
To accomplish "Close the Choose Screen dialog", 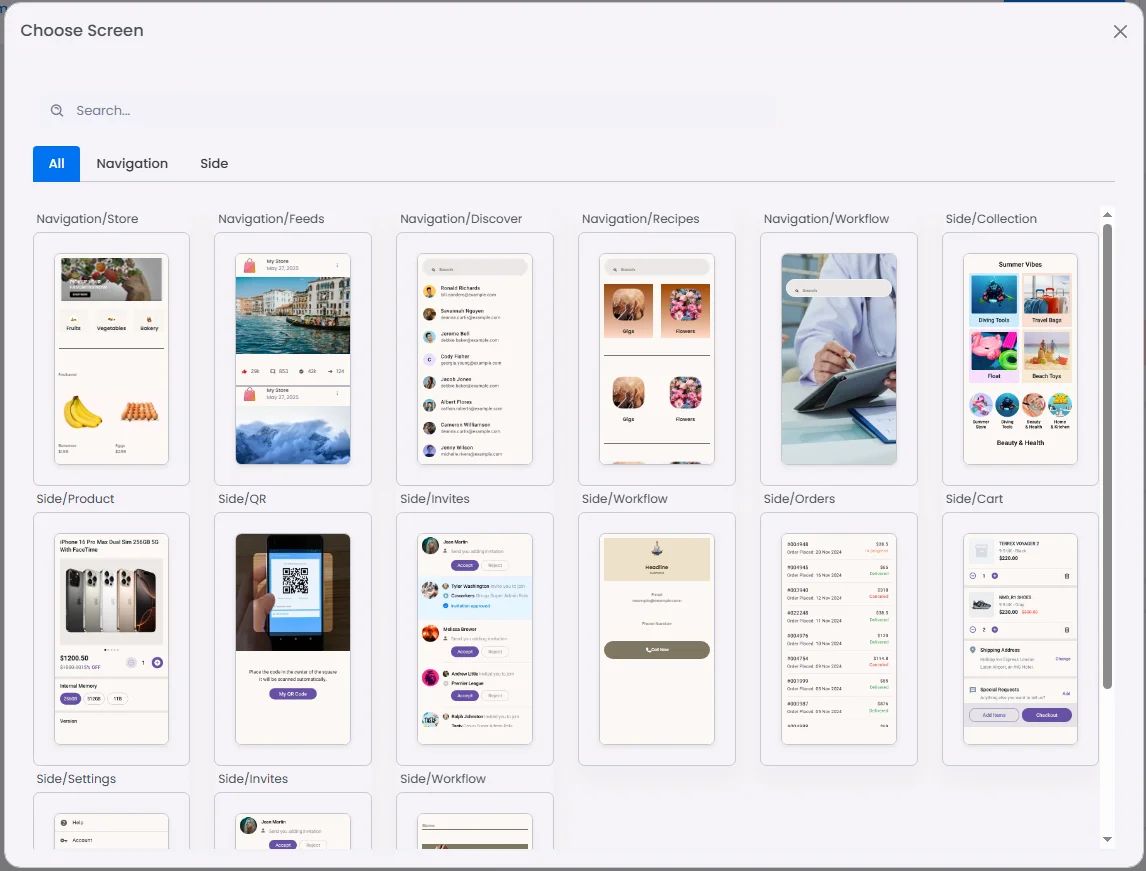I will point(1120,31).
